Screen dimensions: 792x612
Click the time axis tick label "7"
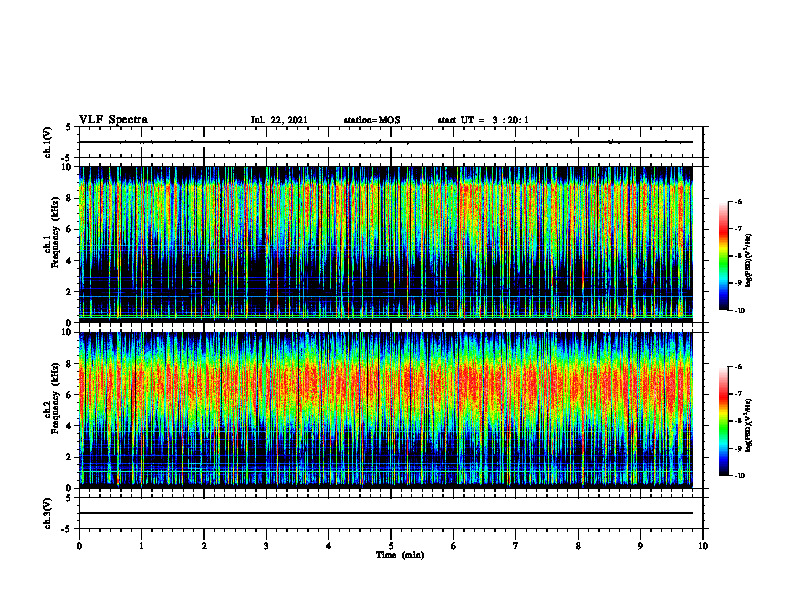(x=516, y=546)
